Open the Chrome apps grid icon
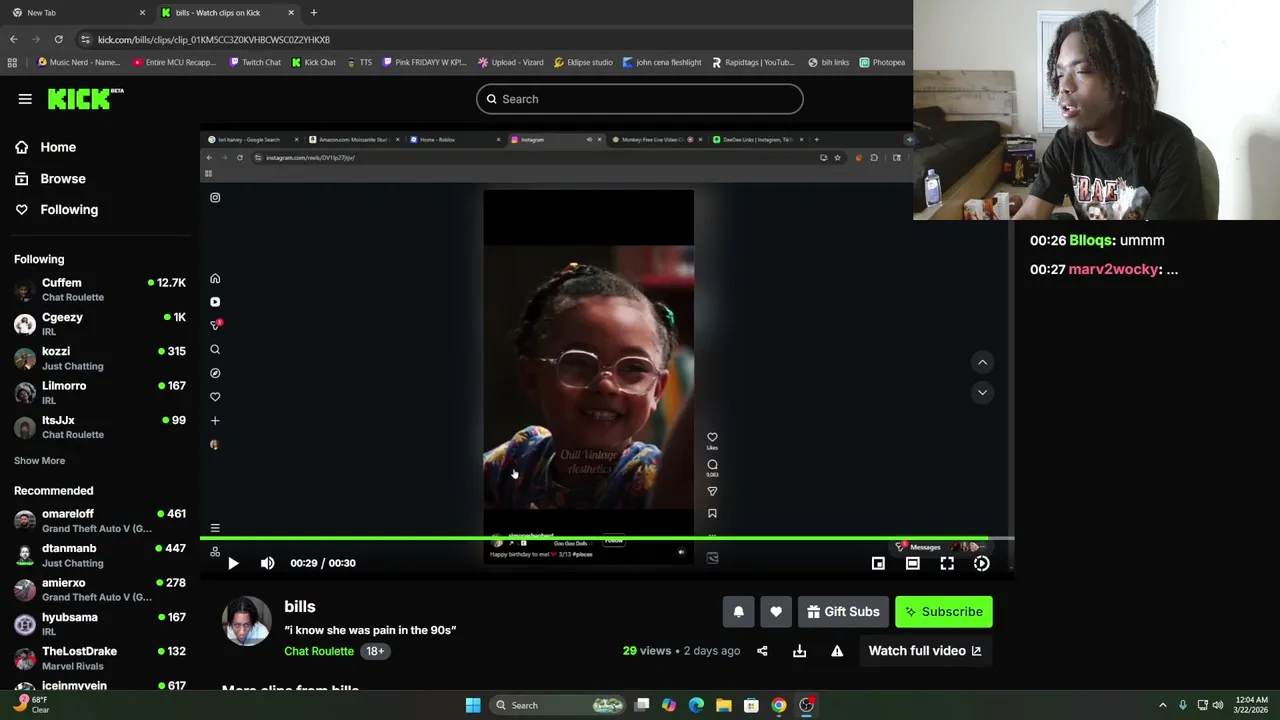Screen dimensions: 1280x720 click(12, 62)
